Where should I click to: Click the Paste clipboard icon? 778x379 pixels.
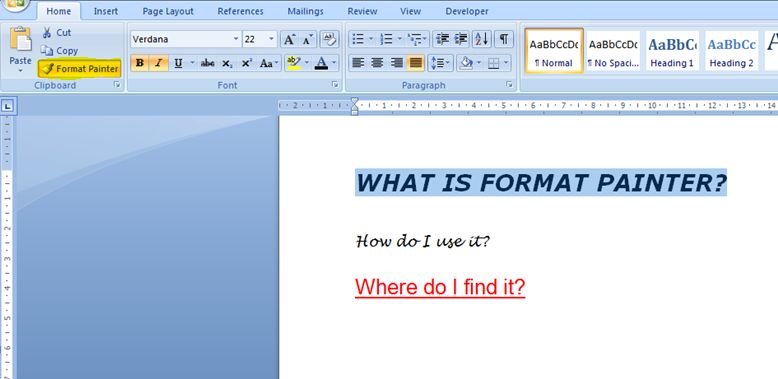point(20,39)
